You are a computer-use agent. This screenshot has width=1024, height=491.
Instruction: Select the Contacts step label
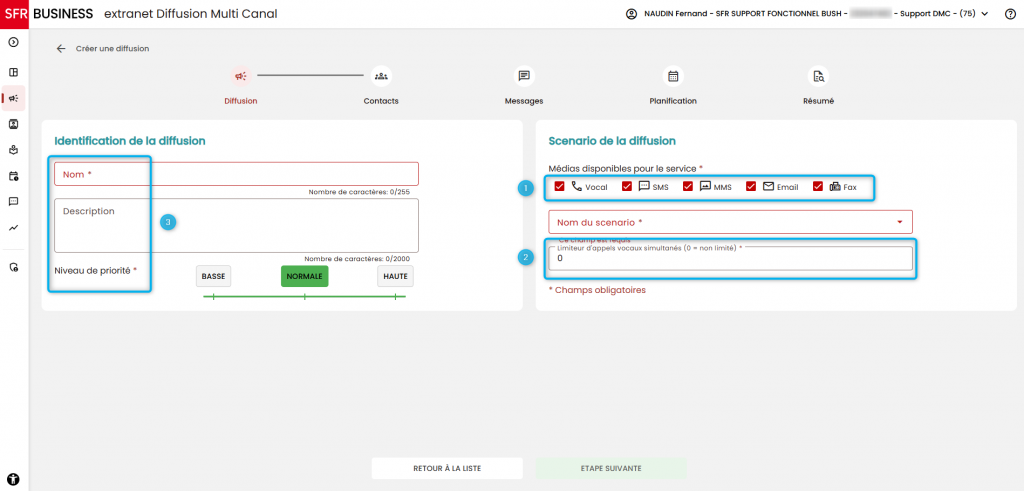point(381,101)
